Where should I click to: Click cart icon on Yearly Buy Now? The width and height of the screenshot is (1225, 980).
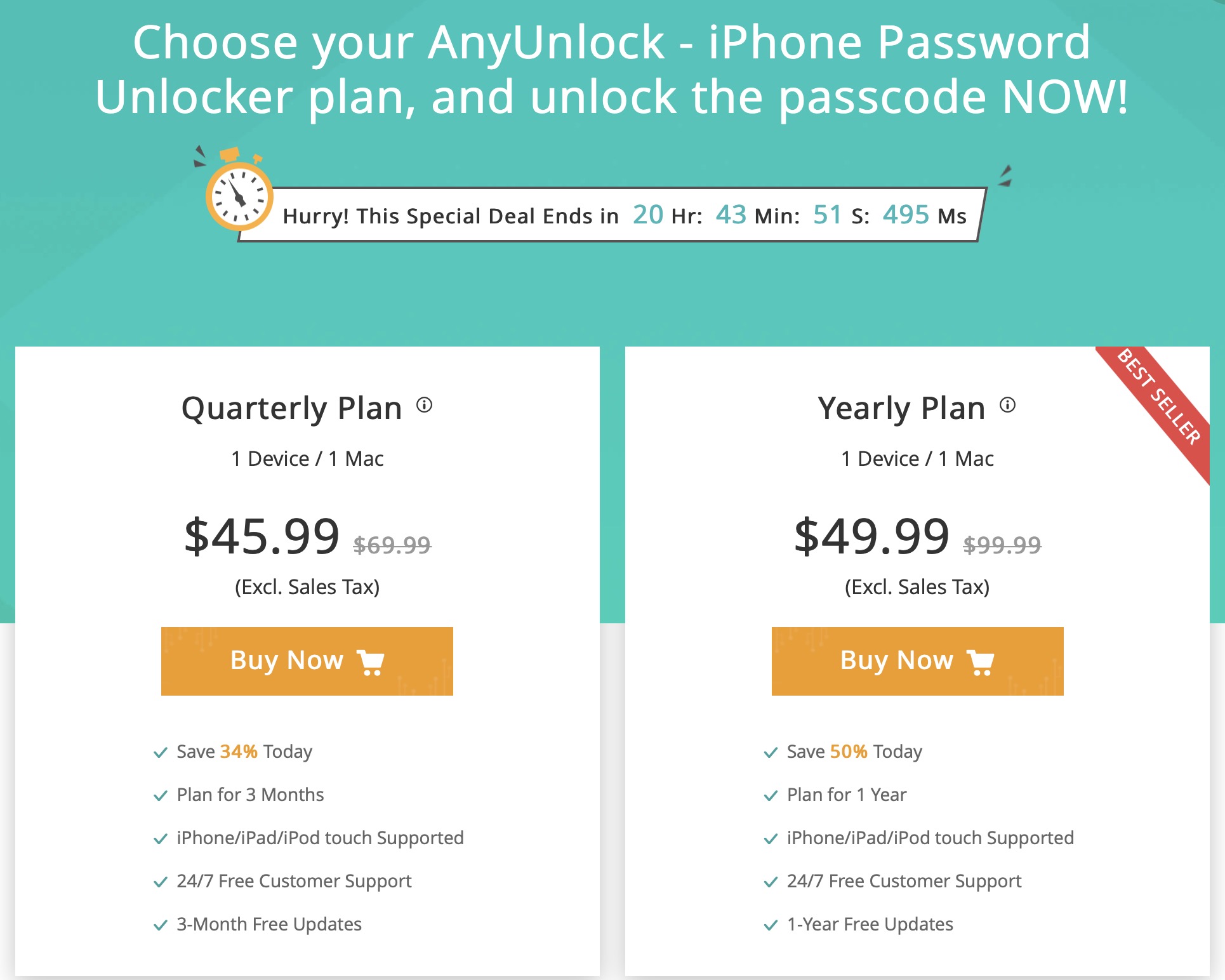point(981,662)
